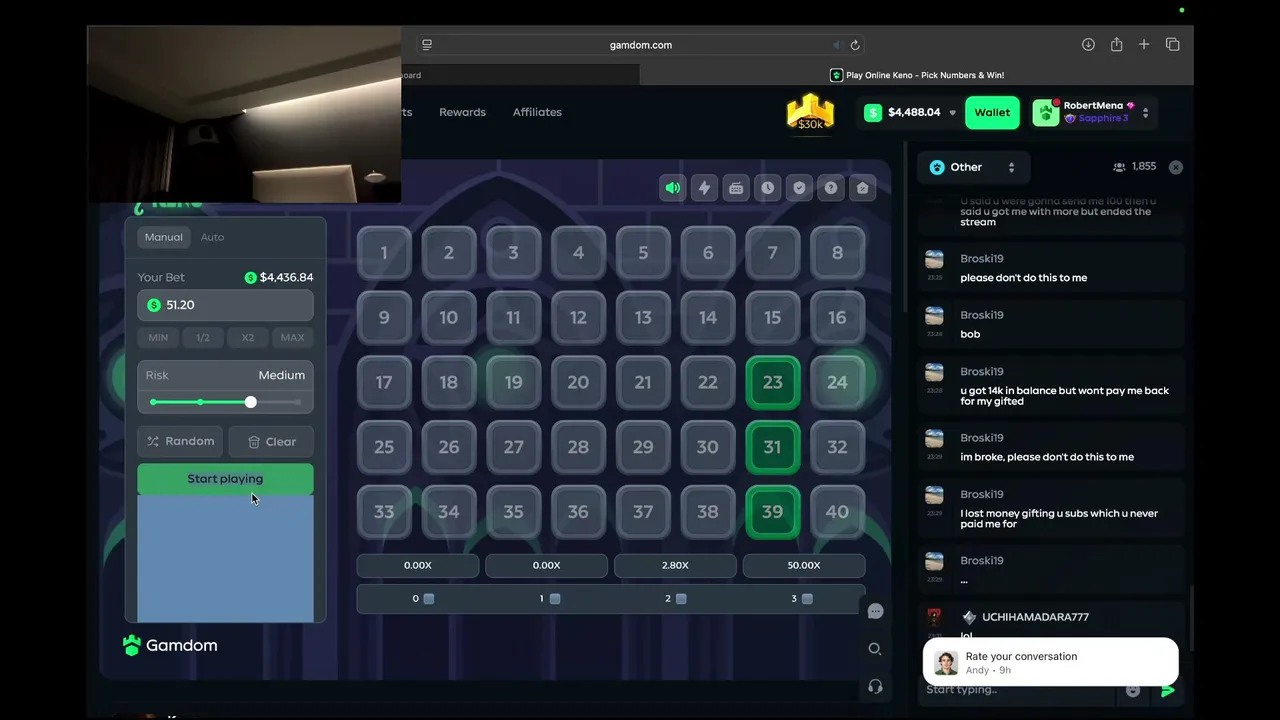Click the $4,436.84 Your Bet balance
Screen dimensions: 1280x720
tap(279, 277)
